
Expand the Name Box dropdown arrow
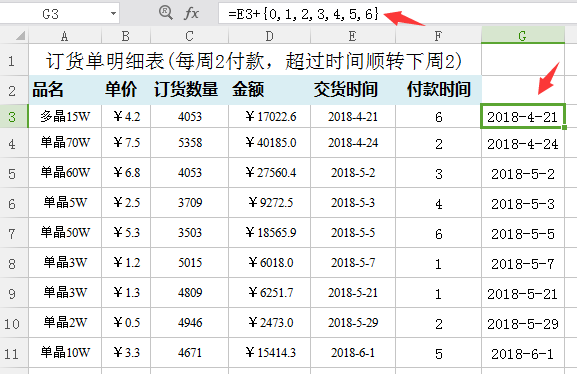point(113,14)
